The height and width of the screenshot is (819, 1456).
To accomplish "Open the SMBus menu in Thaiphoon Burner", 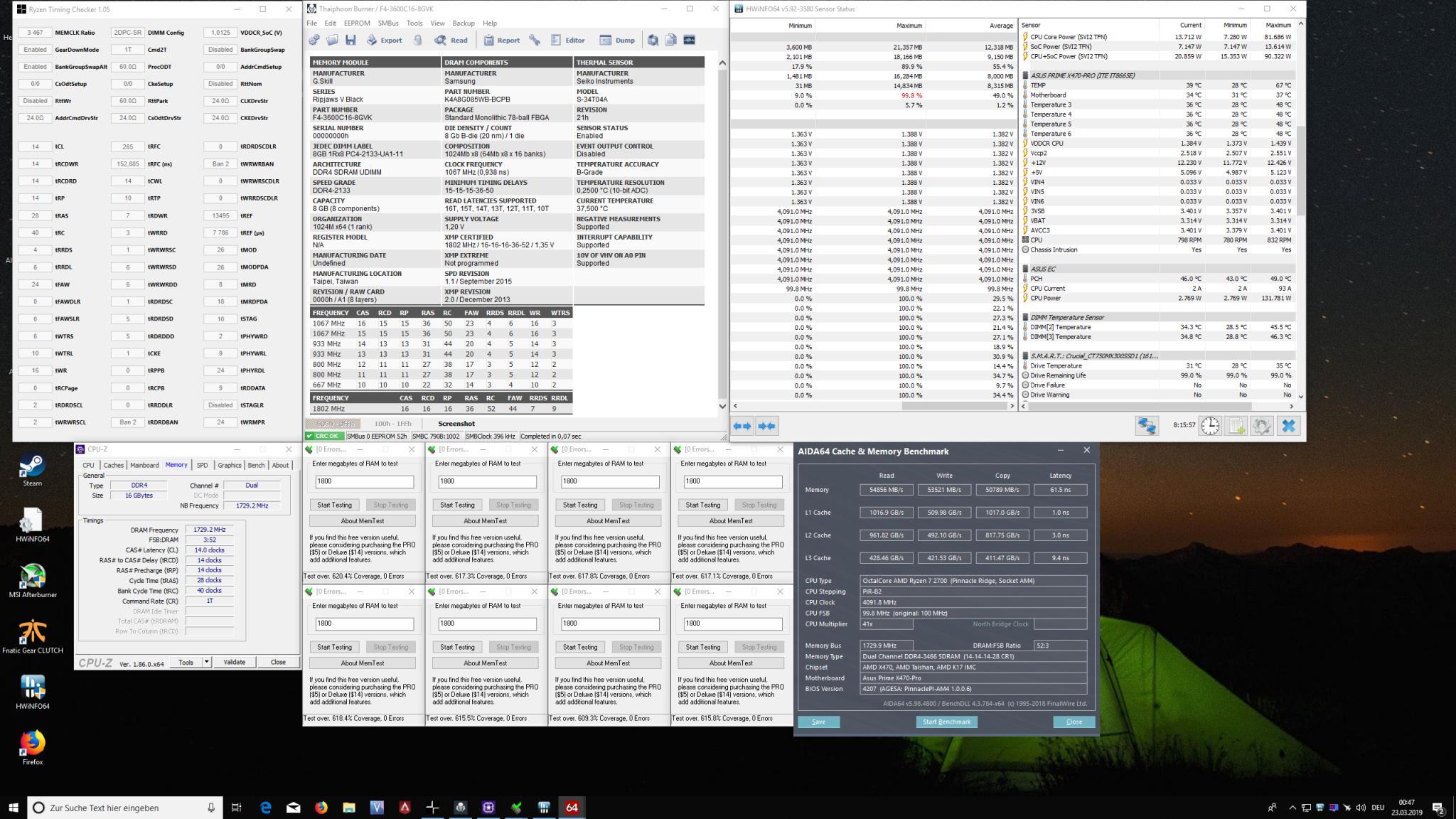I will pos(388,23).
